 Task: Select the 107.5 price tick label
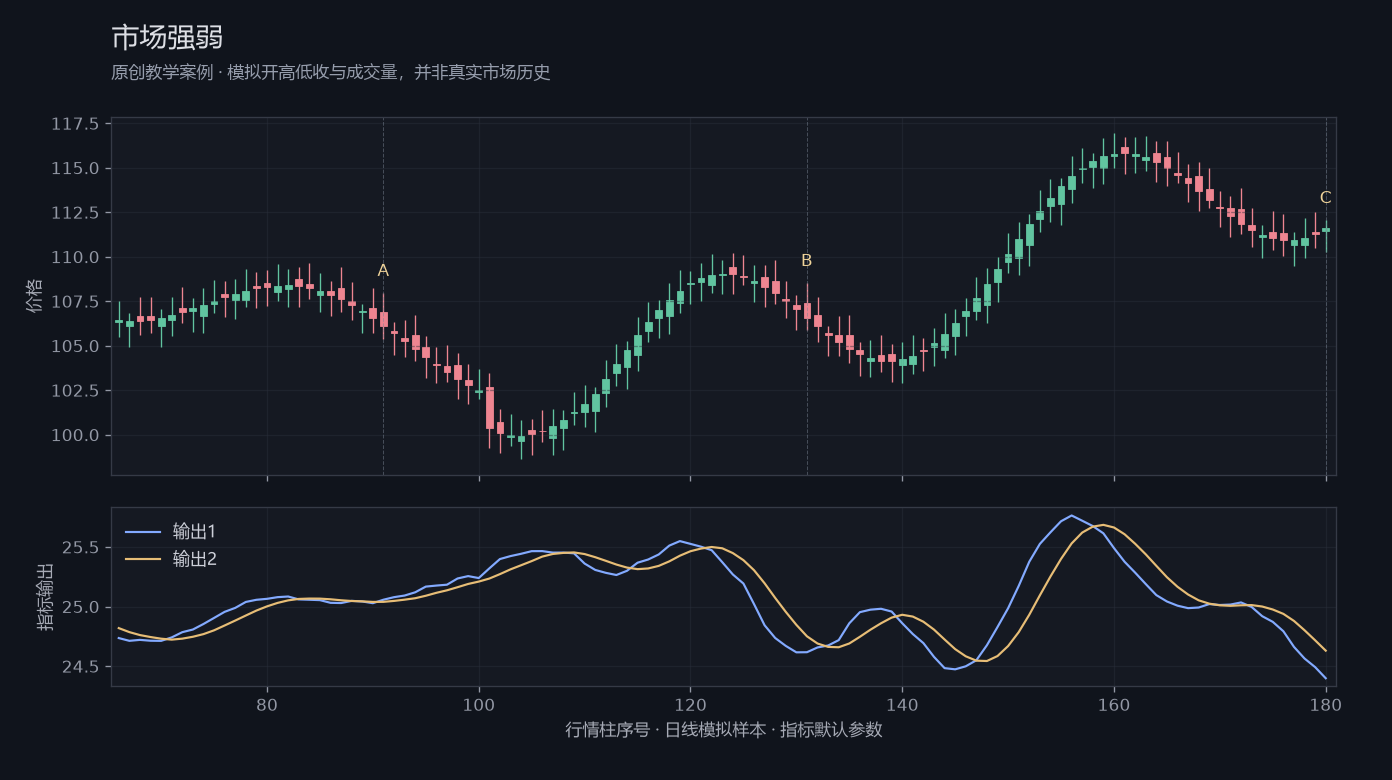(75, 302)
